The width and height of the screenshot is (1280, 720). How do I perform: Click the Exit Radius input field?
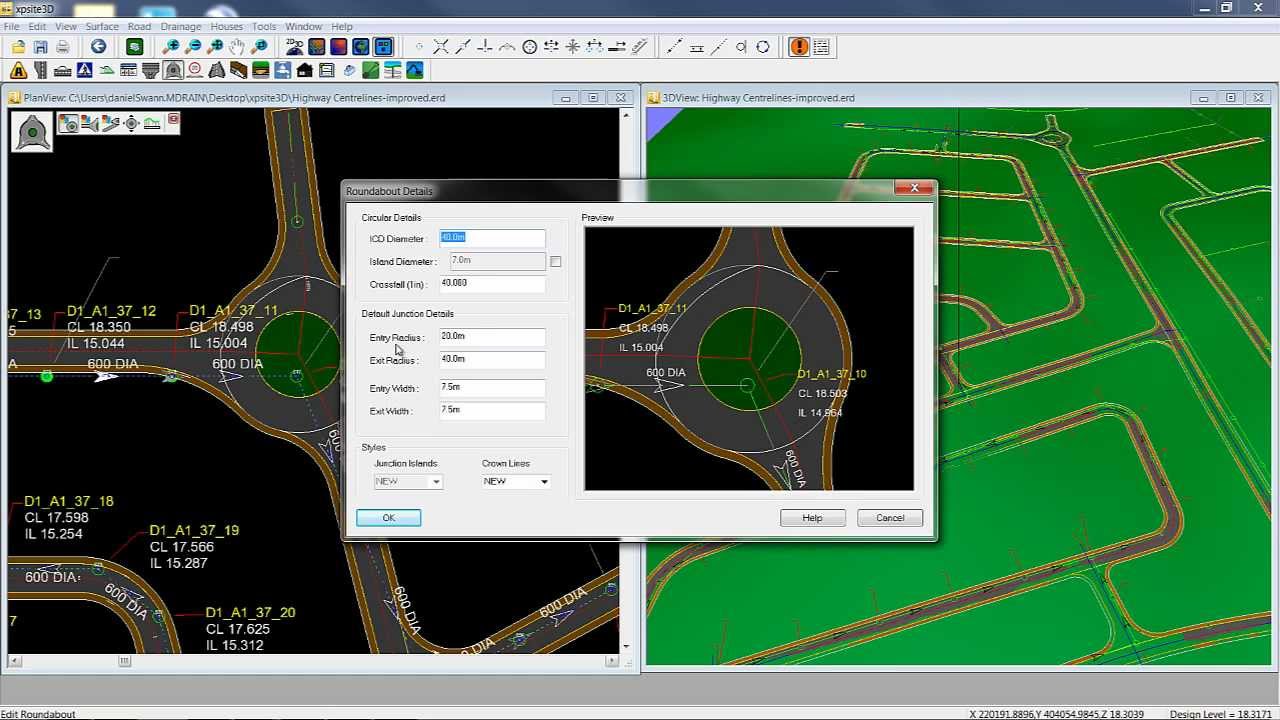click(x=492, y=359)
